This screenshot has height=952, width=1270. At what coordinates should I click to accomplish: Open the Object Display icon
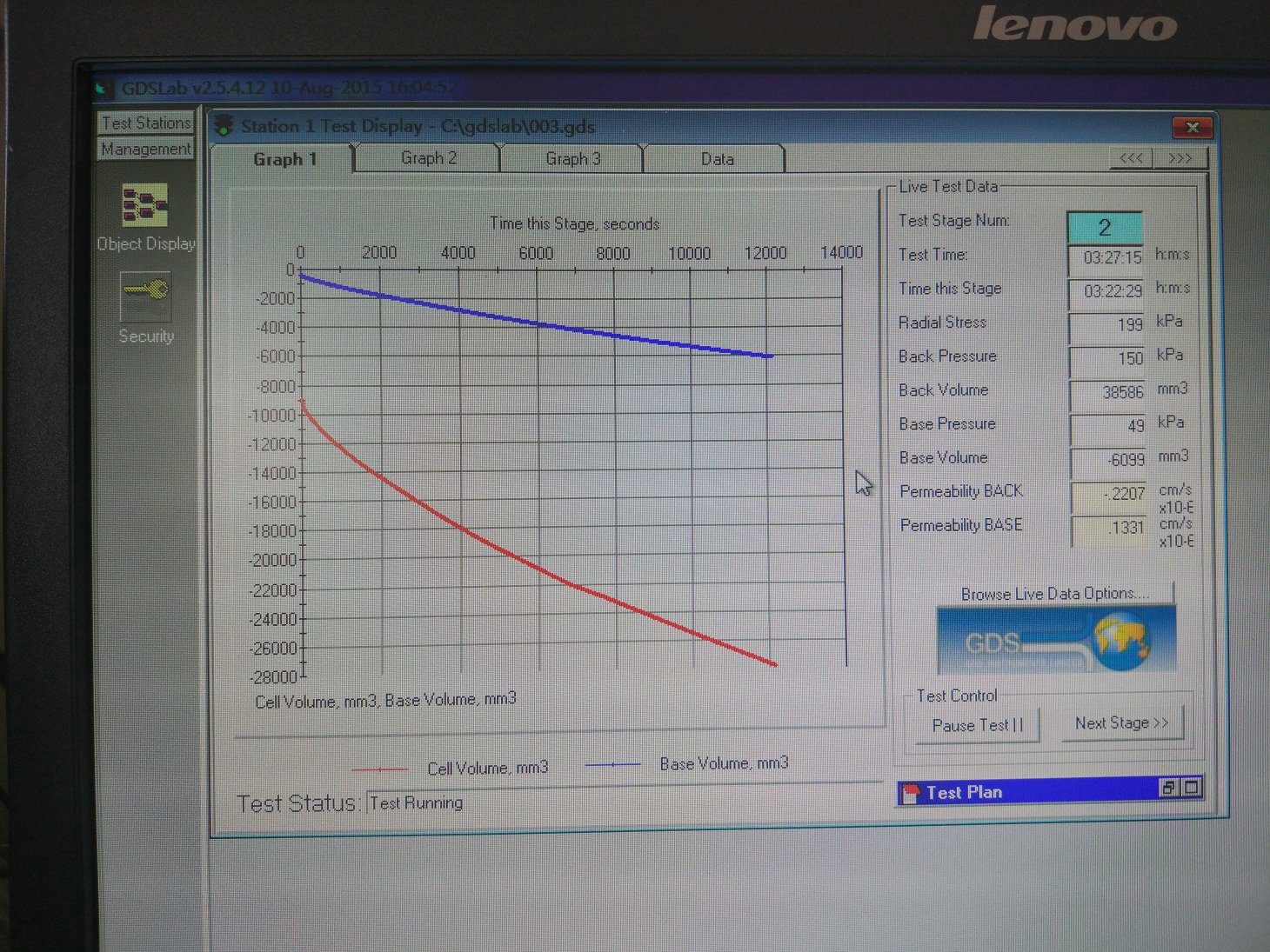(144, 206)
